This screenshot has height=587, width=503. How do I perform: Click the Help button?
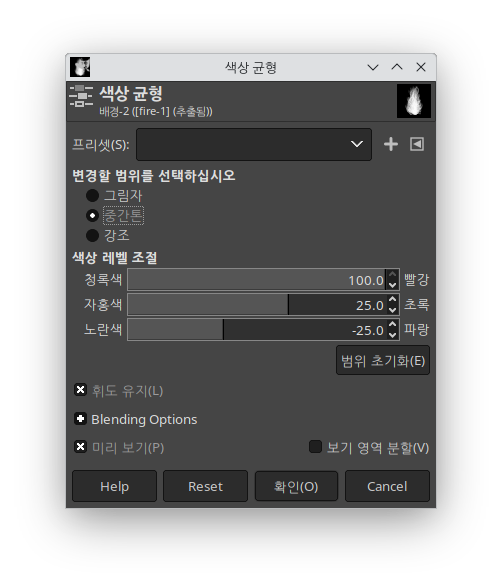[x=115, y=486]
